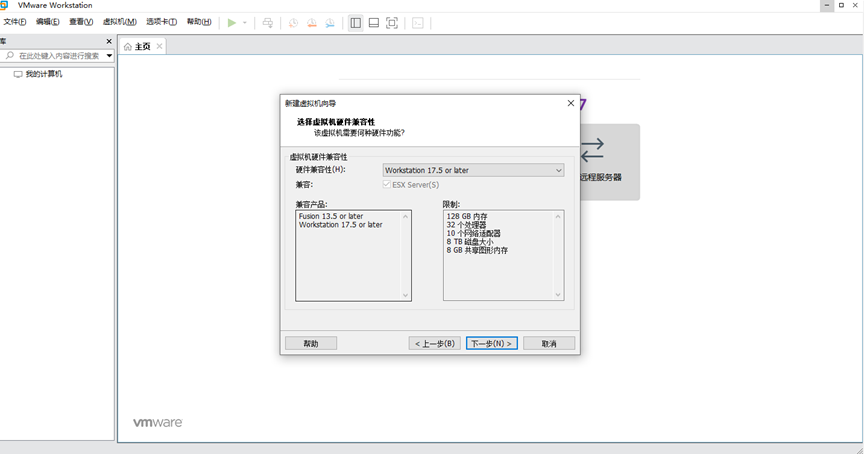Click the take snapshot toolbar icon
The image size is (864, 454).
tap(293, 23)
